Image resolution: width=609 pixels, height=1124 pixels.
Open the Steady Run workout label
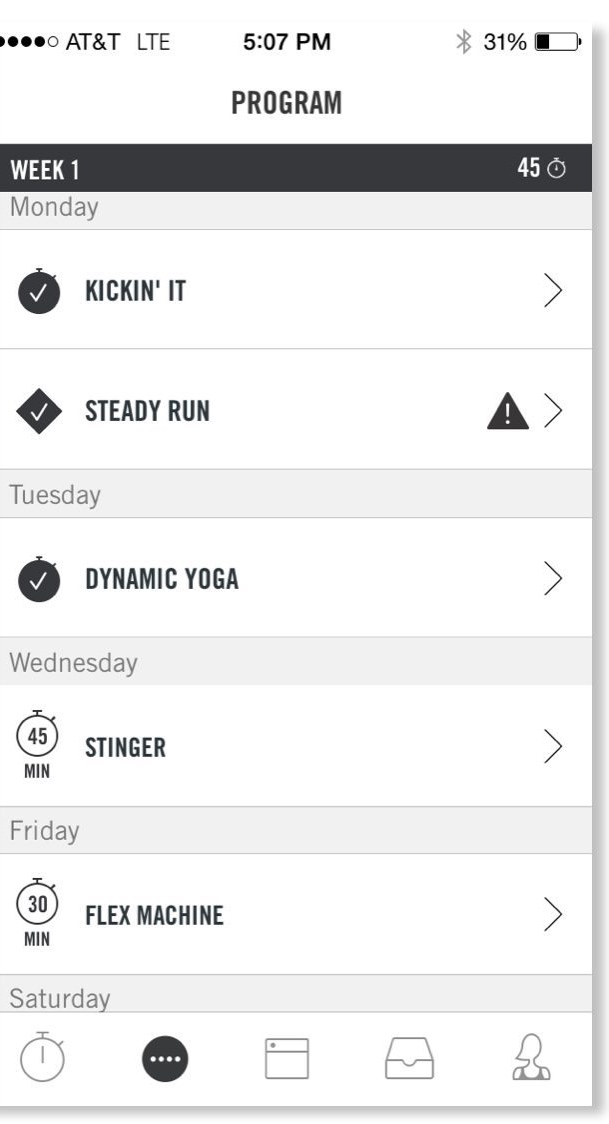[x=147, y=411]
